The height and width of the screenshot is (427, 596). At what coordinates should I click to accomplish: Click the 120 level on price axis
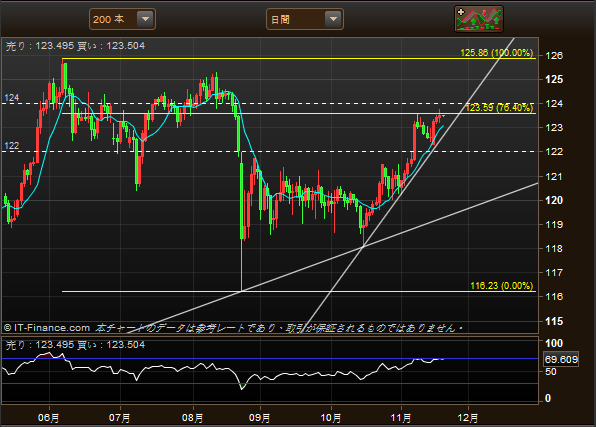[554, 200]
